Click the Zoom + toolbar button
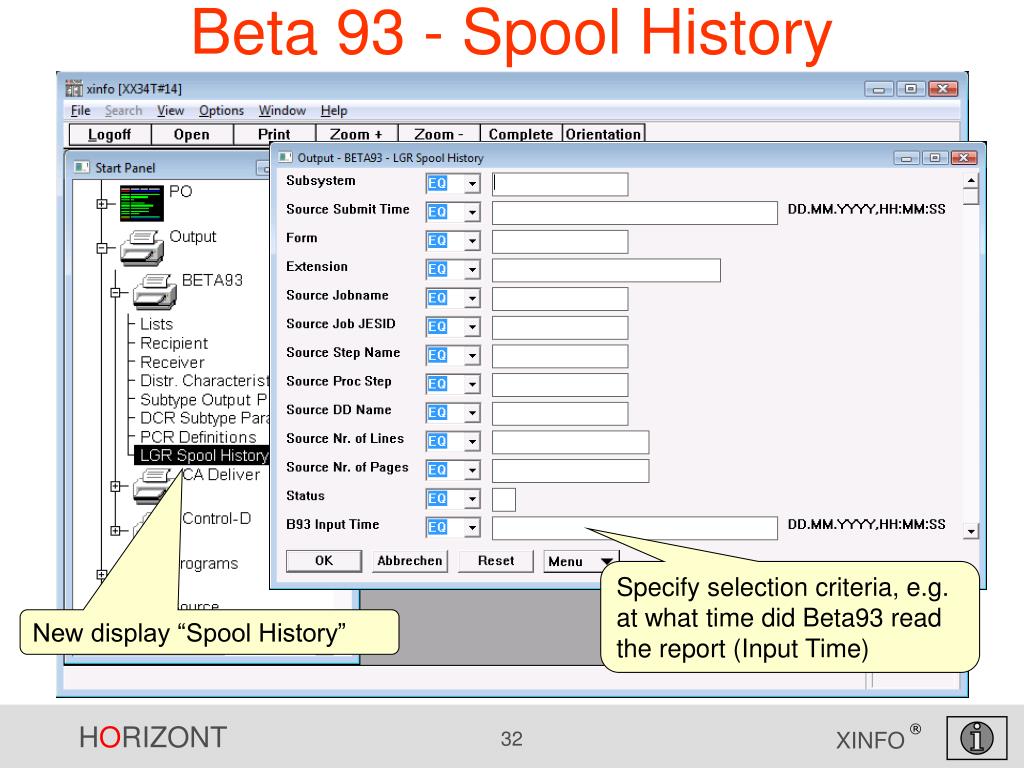 (357, 135)
